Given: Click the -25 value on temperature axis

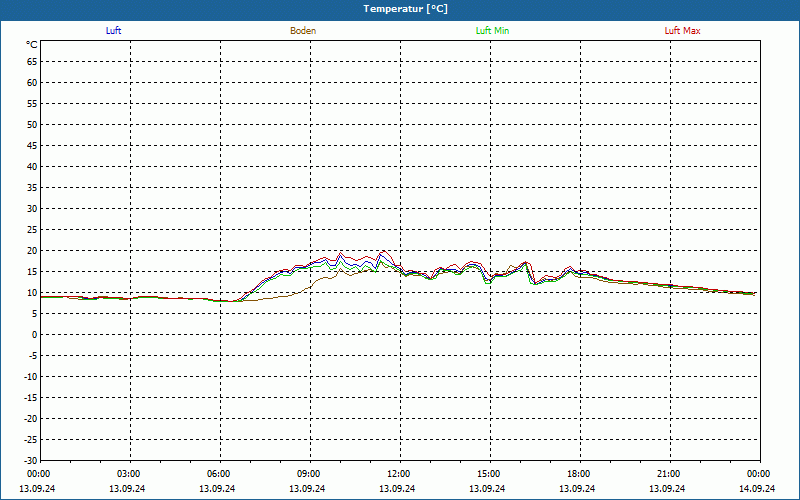Looking at the screenshot, I should point(31,440).
